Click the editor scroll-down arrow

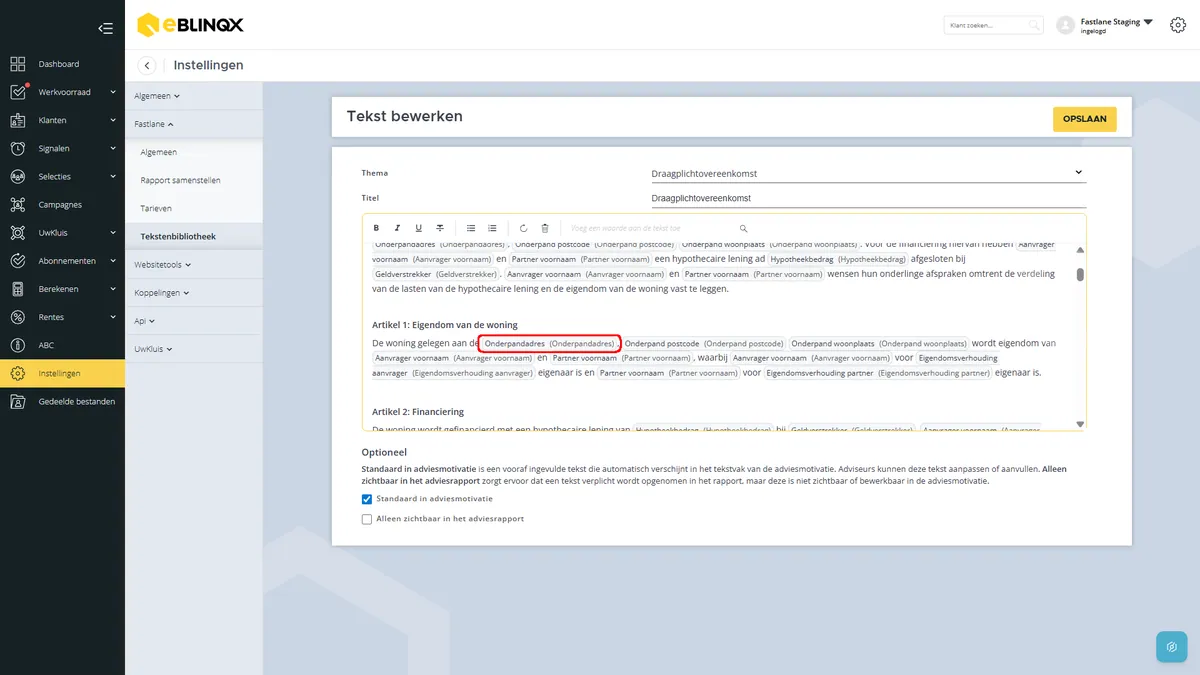point(1080,424)
